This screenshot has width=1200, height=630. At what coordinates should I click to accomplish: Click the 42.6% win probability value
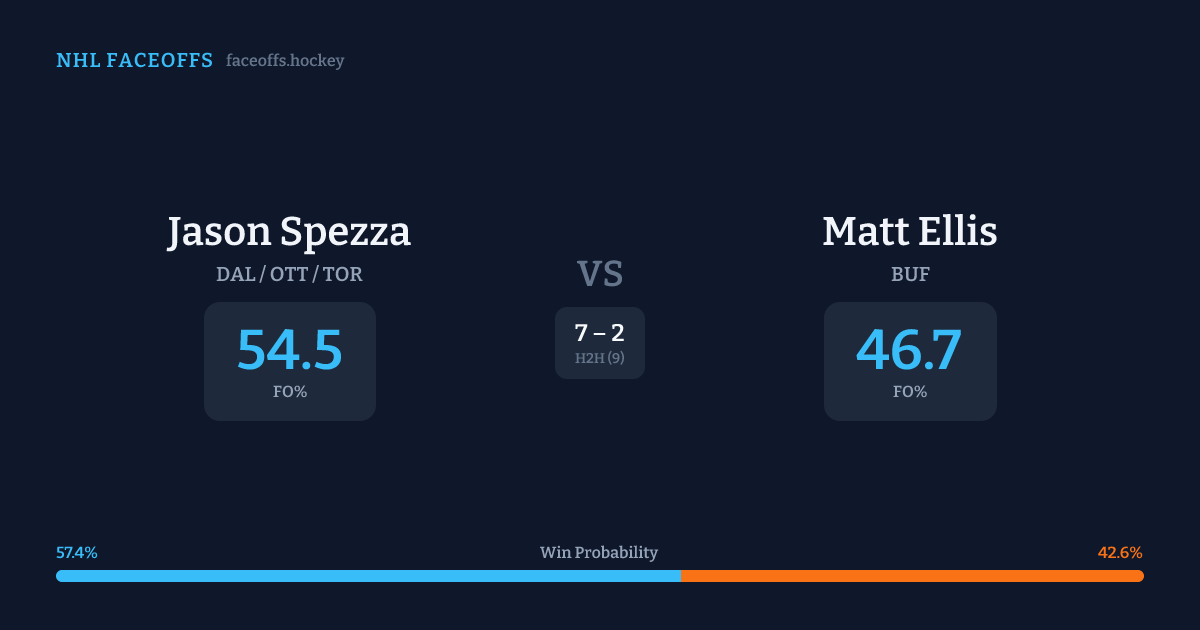pyautogui.click(x=1120, y=553)
